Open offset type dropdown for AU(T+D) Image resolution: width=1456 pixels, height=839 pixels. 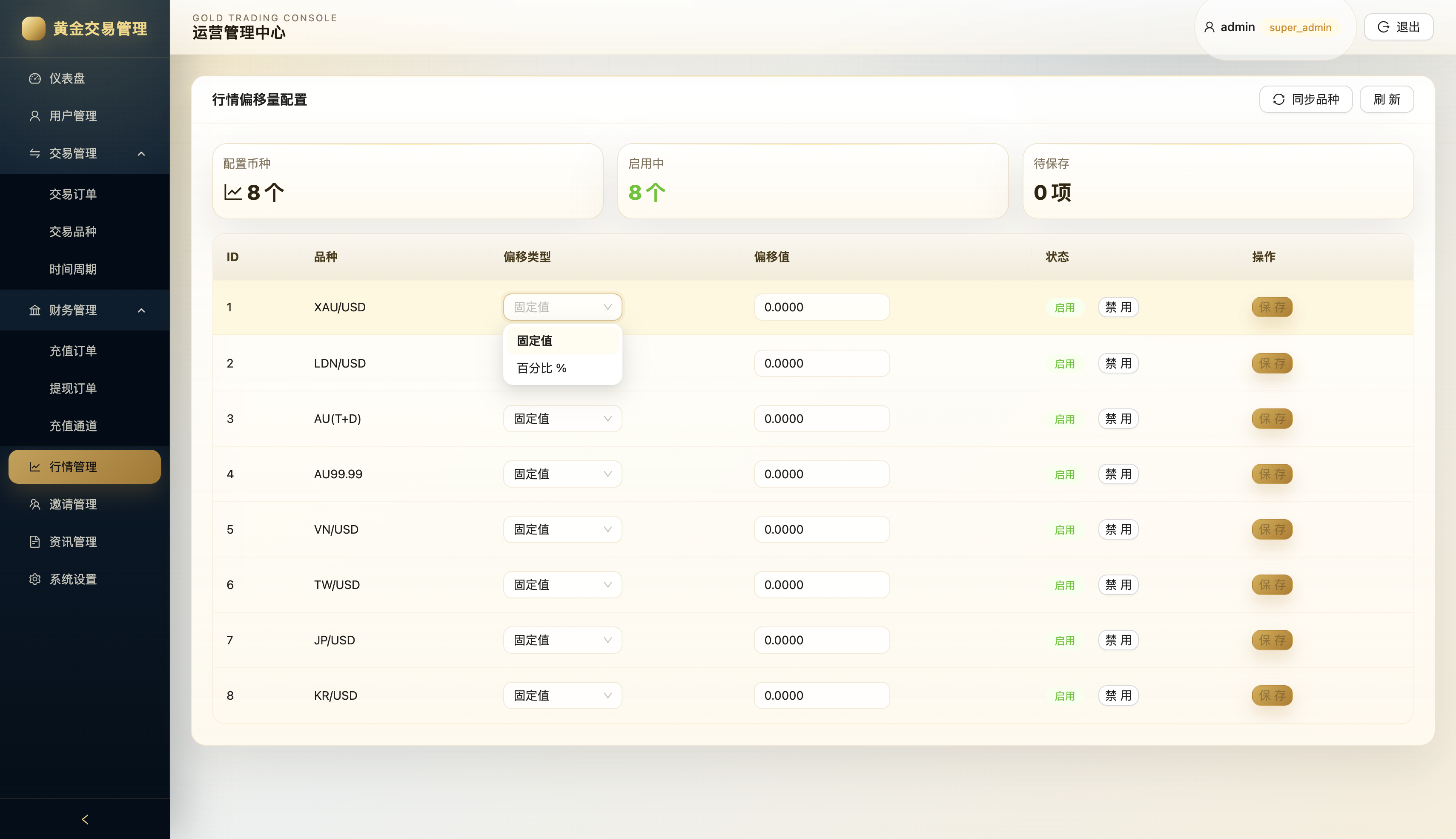point(563,419)
